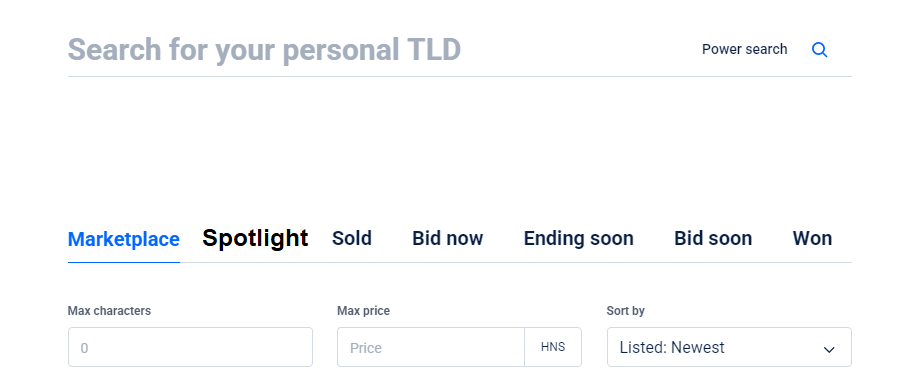The width and height of the screenshot is (906, 380).
Task: Click the 'Max characters' field label
Action: [109, 311]
